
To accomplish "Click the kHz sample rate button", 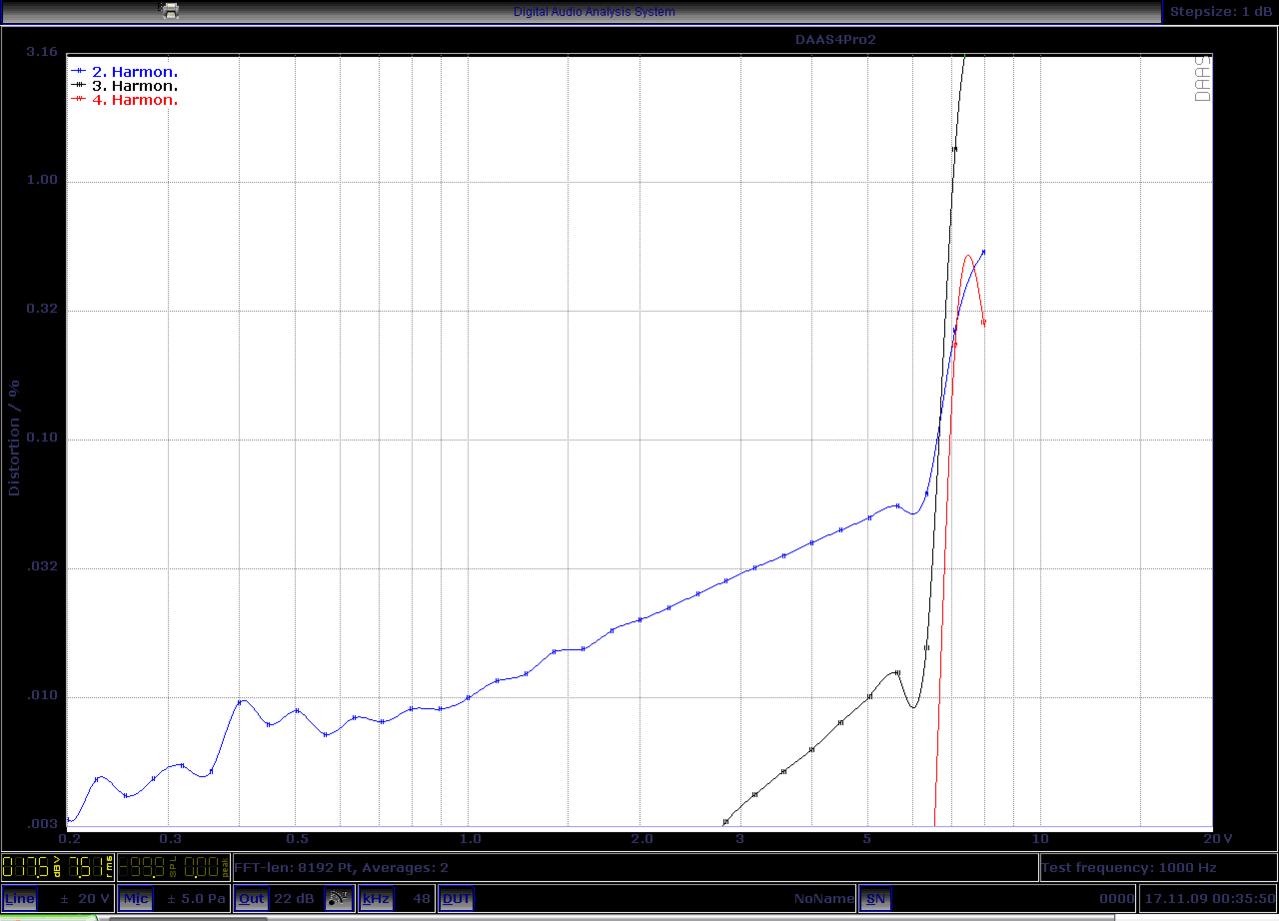I will point(376,898).
